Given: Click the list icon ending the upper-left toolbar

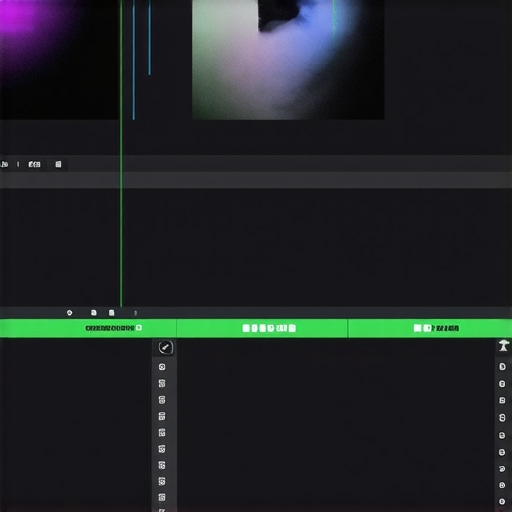Looking at the screenshot, I should pos(58,164).
